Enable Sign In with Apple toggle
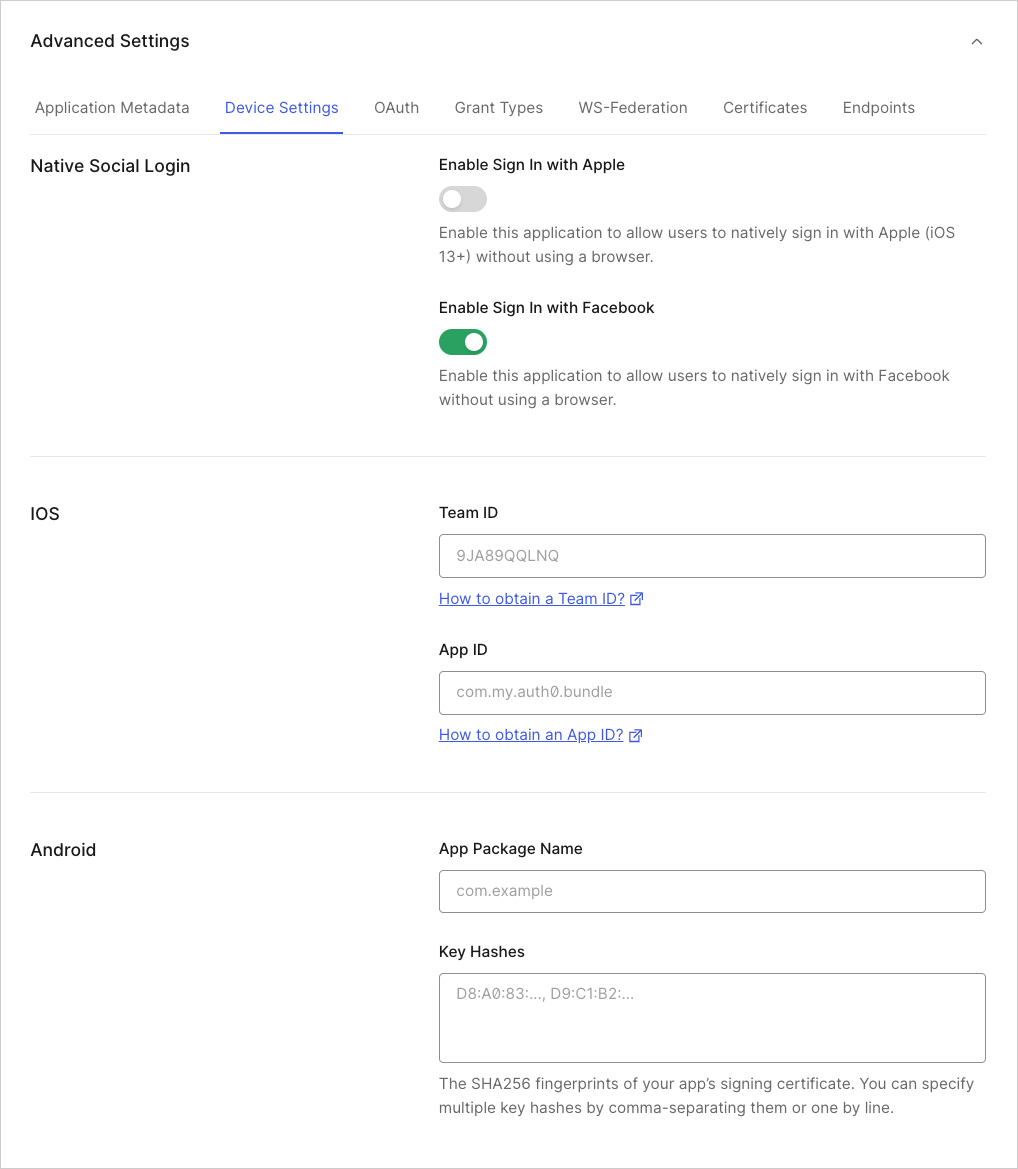Screen dimensions: 1018x1169 (462, 198)
